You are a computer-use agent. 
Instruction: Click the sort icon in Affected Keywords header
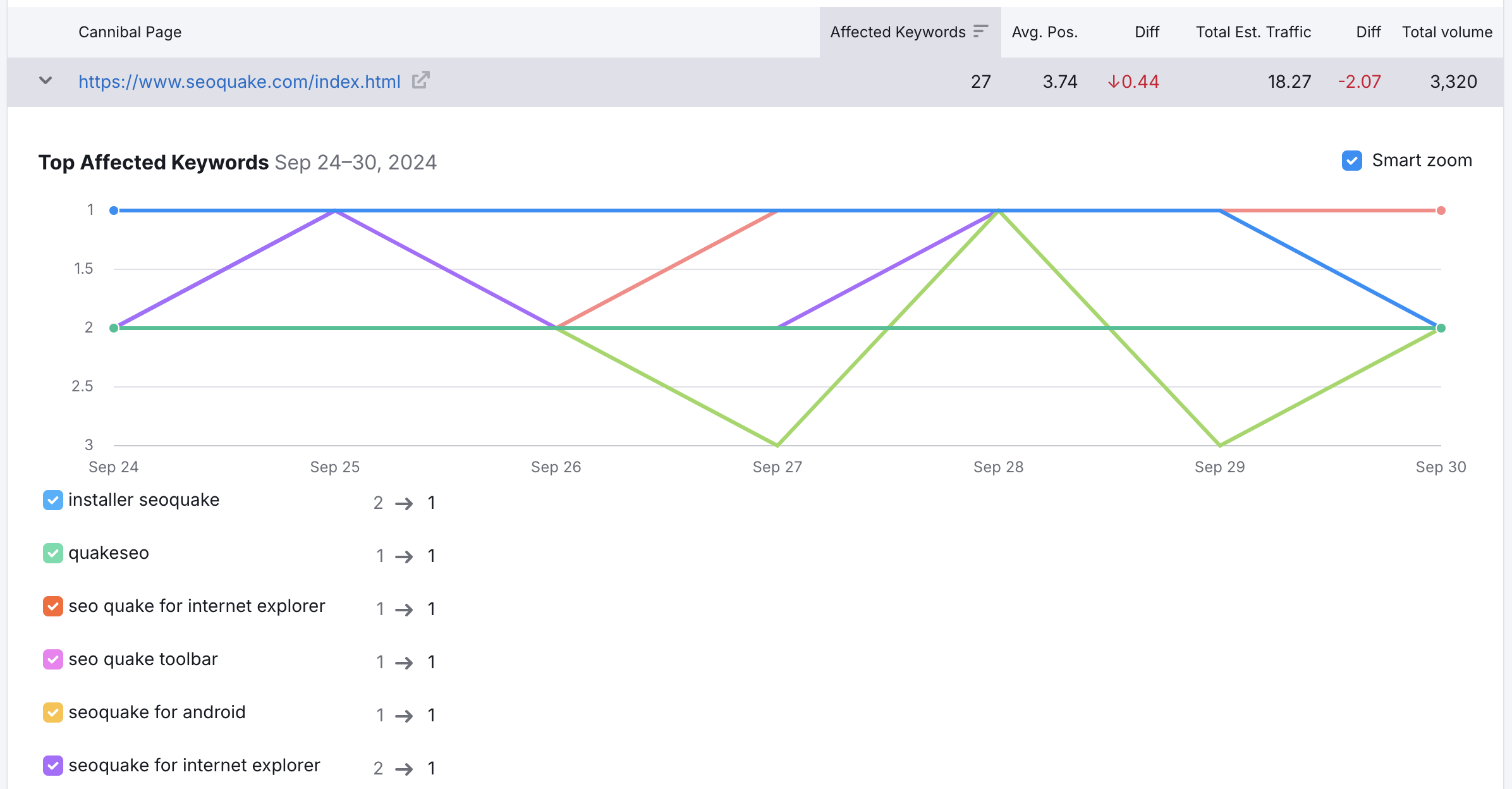[980, 31]
